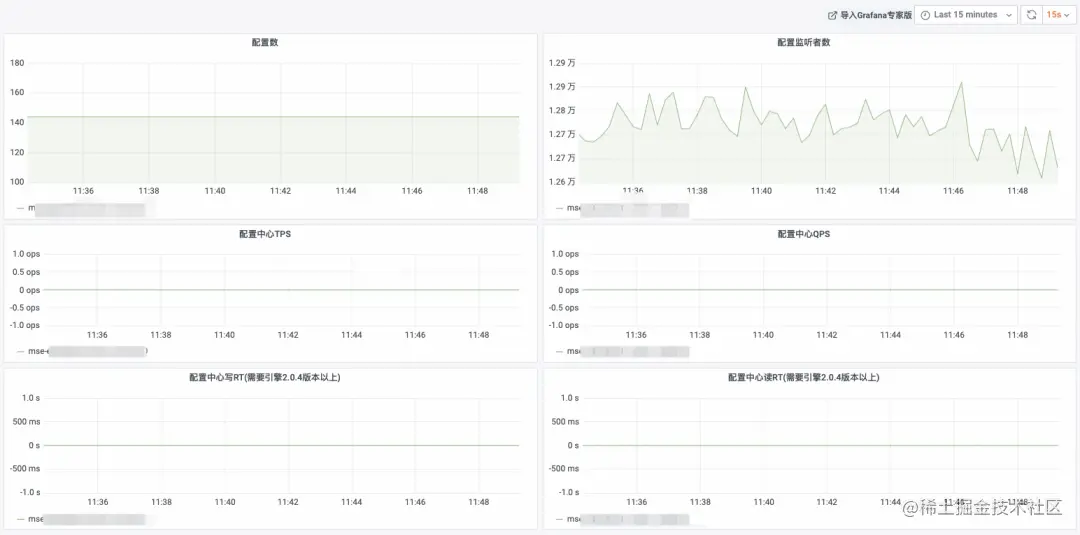Click the 140 axis label in 配置数
The height and width of the screenshot is (535, 1080).
17,123
